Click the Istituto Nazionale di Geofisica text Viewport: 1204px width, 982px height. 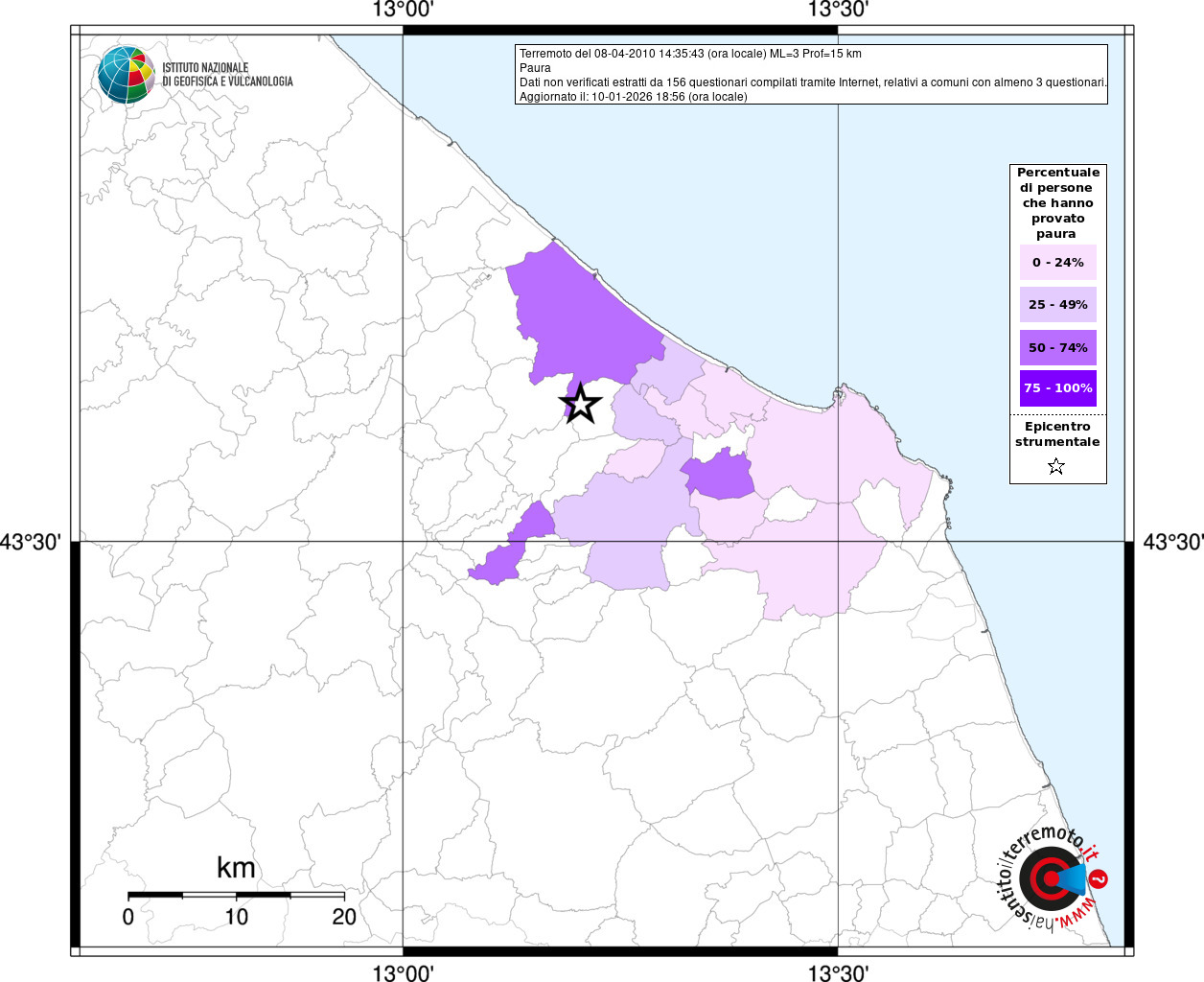coord(227,75)
